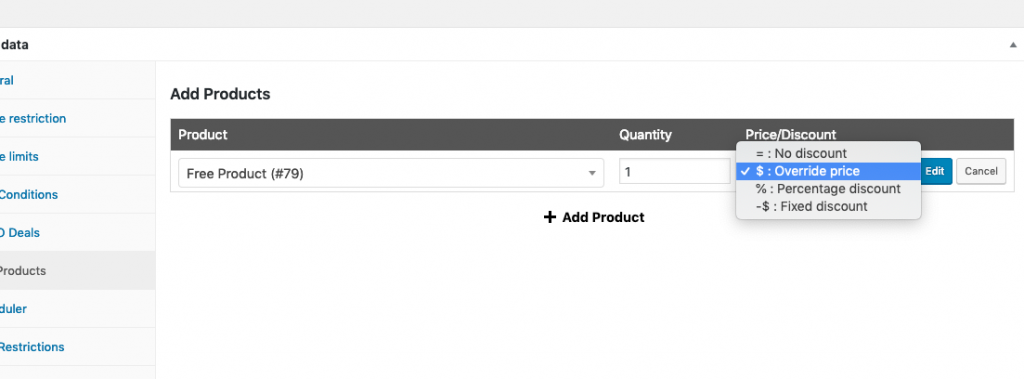Image resolution: width=1024 pixels, height=379 pixels.
Task: Open the General tab at the sidebar top
Action: (7, 80)
